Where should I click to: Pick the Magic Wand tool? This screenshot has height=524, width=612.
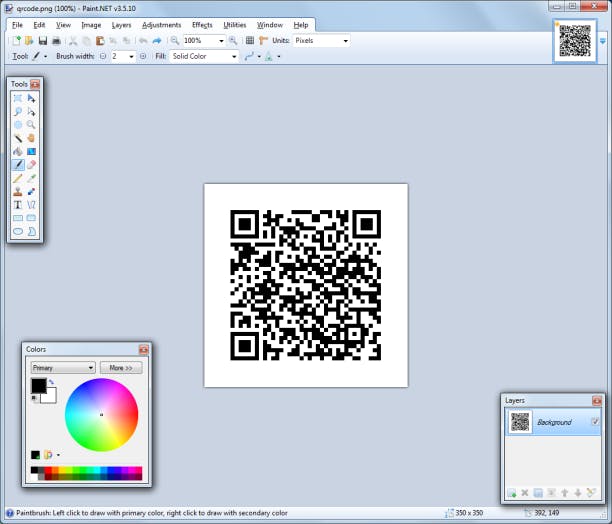(x=18, y=138)
